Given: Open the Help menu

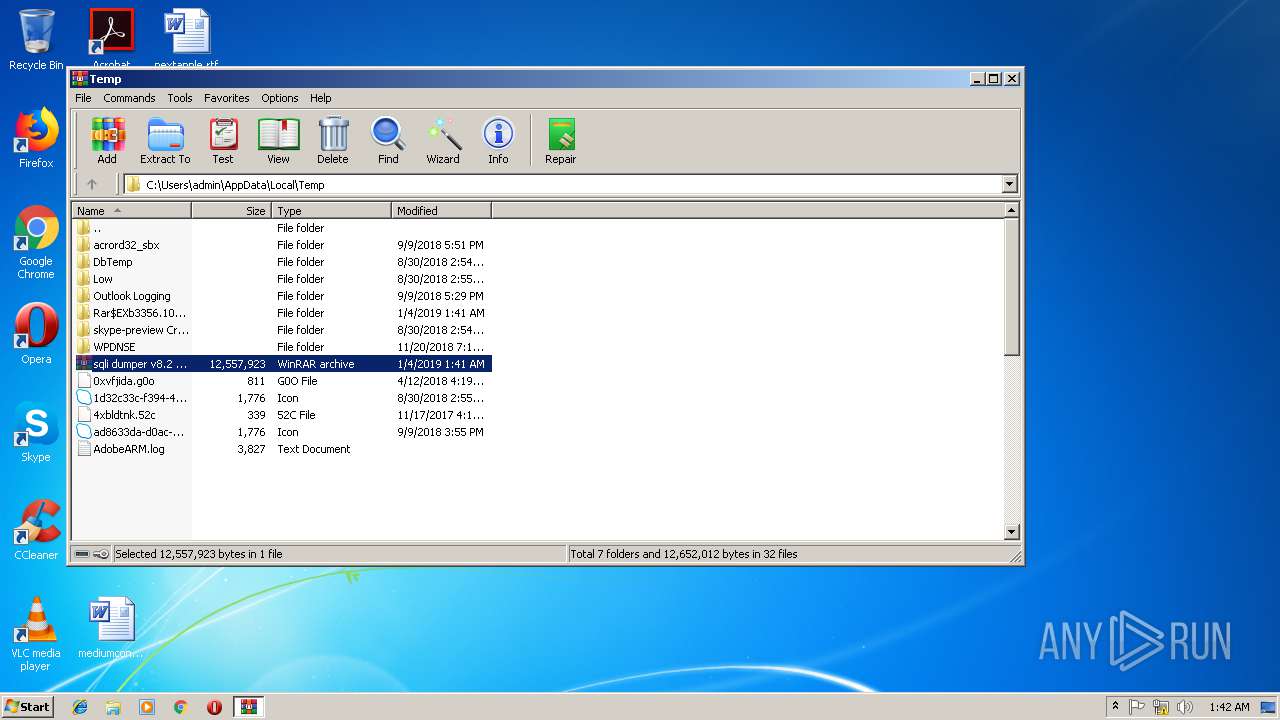Looking at the screenshot, I should [320, 98].
